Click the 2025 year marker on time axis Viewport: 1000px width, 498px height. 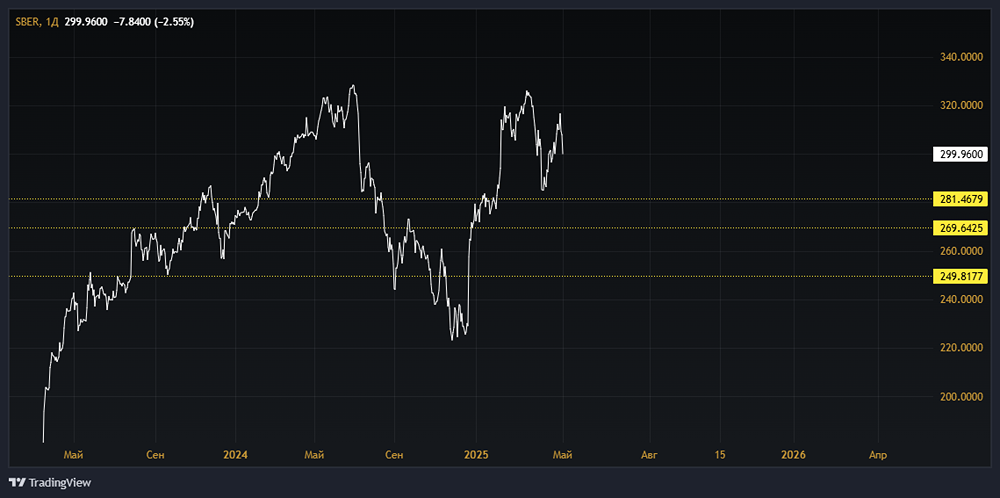(476, 455)
